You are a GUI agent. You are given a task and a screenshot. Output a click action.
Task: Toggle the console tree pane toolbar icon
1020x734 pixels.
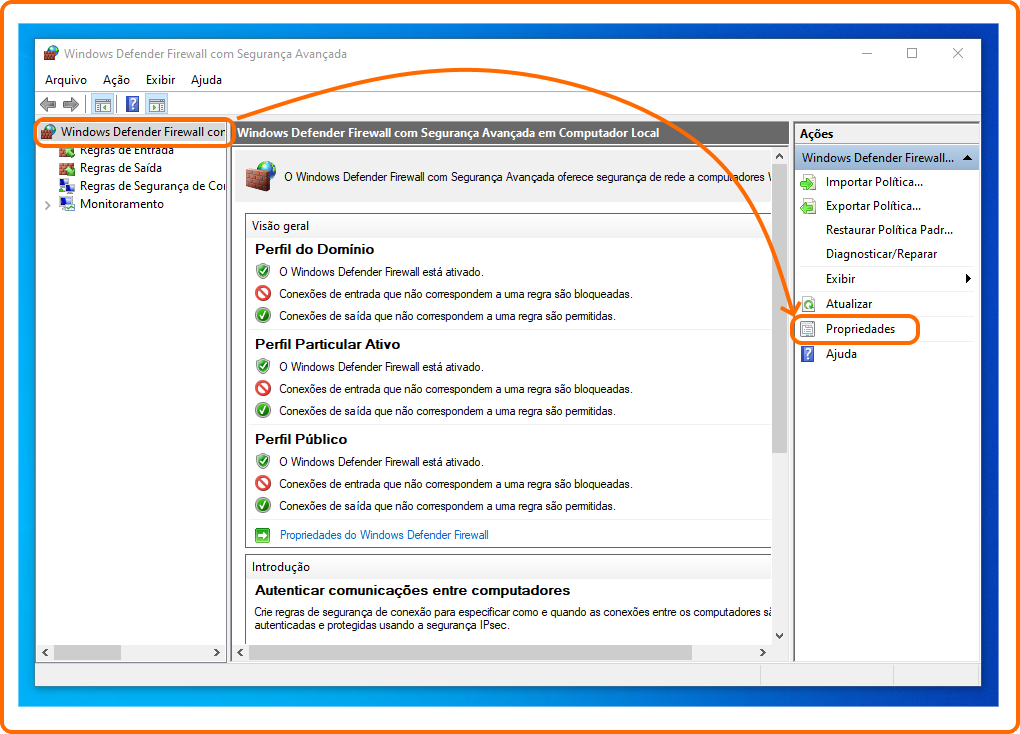103,104
